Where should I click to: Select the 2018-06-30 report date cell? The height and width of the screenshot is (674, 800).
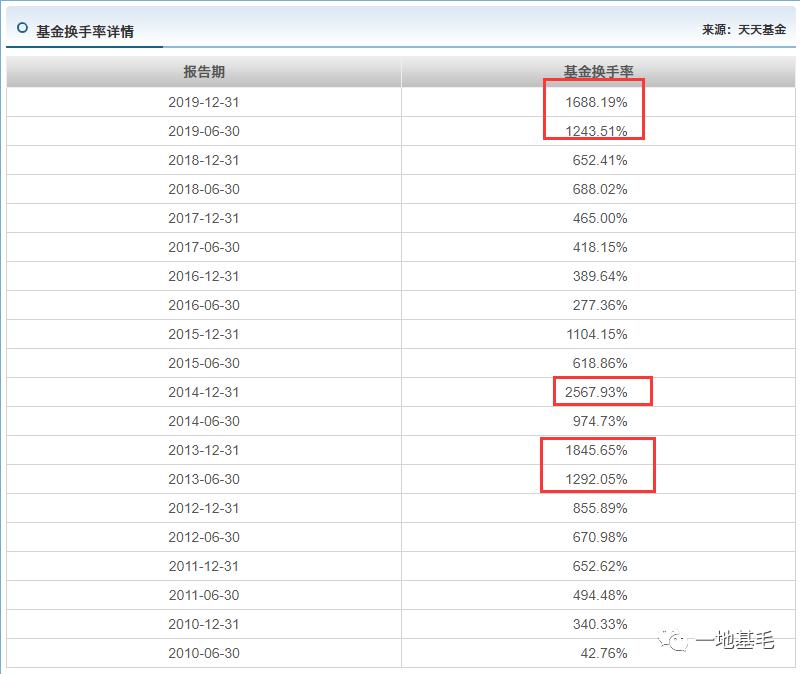pyautogui.click(x=204, y=189)
